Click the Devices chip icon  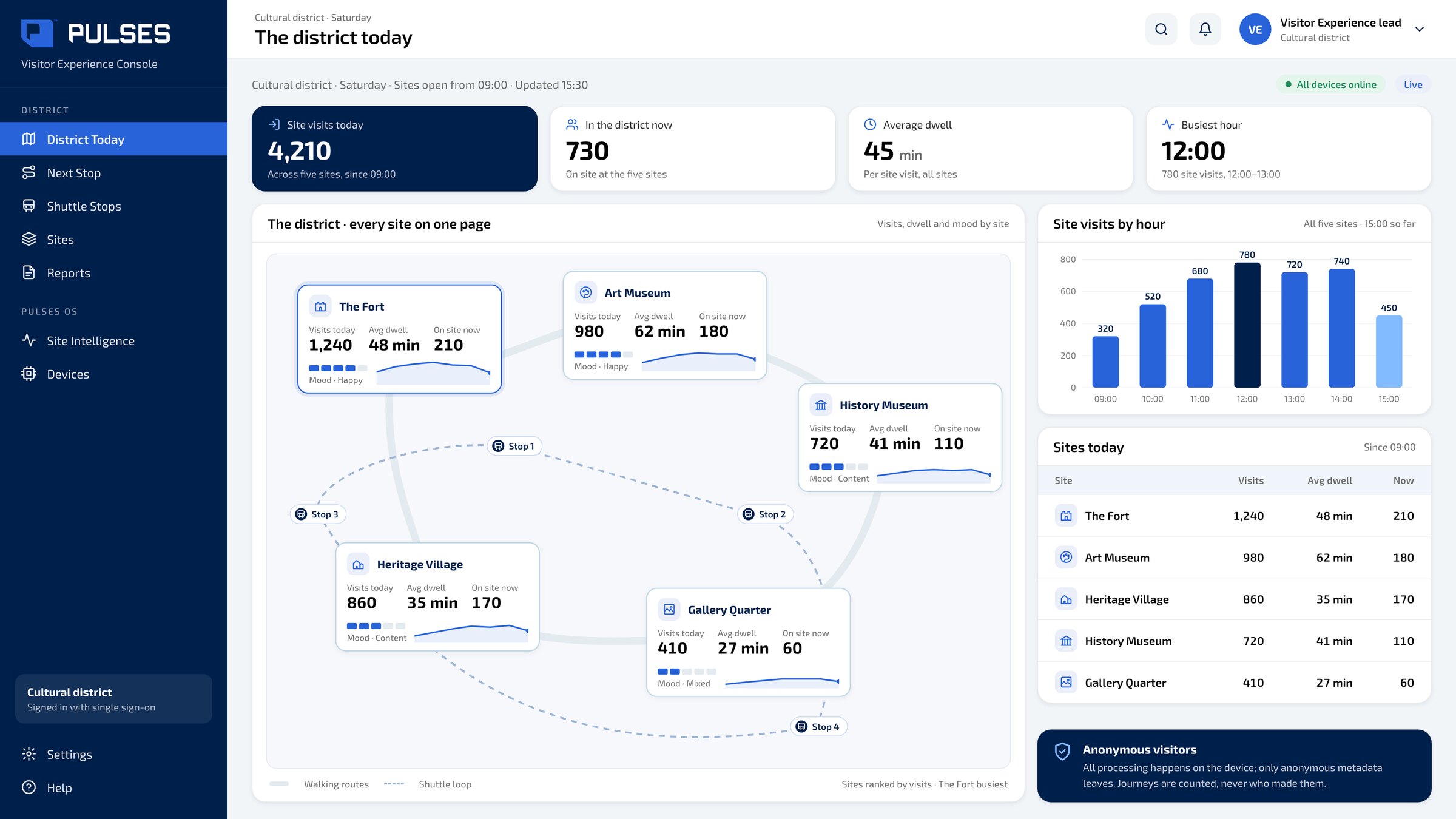[29, 374]
